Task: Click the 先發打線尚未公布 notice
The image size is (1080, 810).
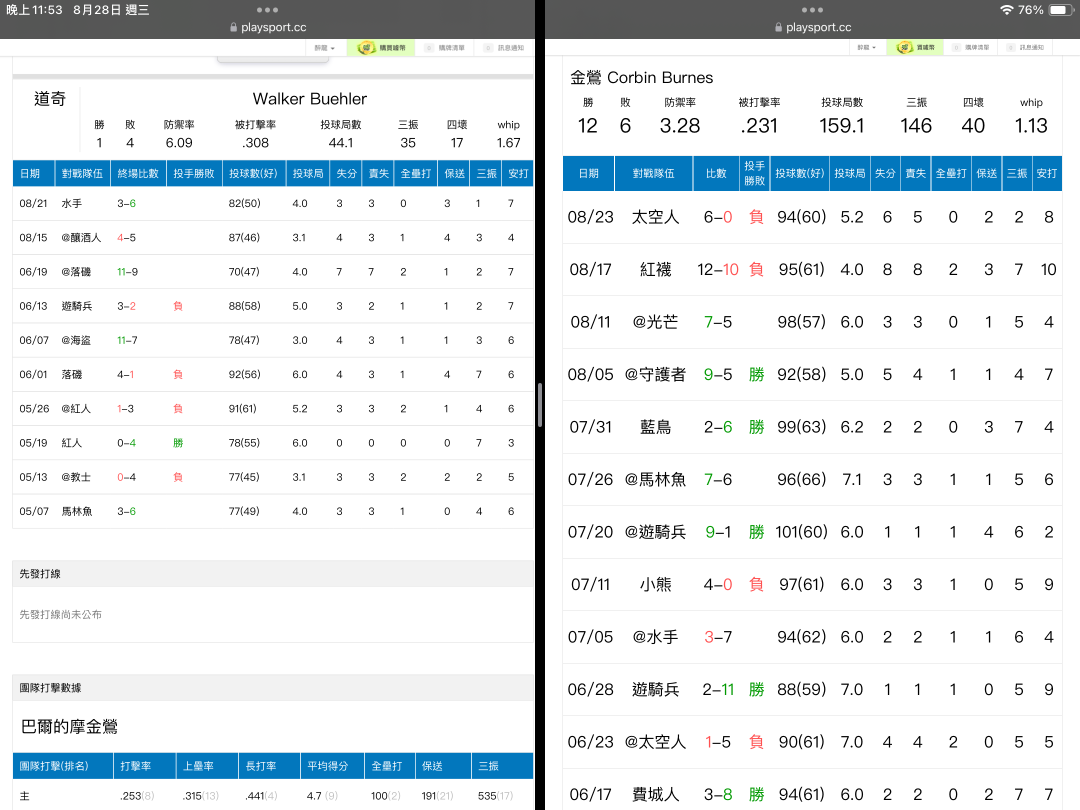Action: [x=61, y=614]
